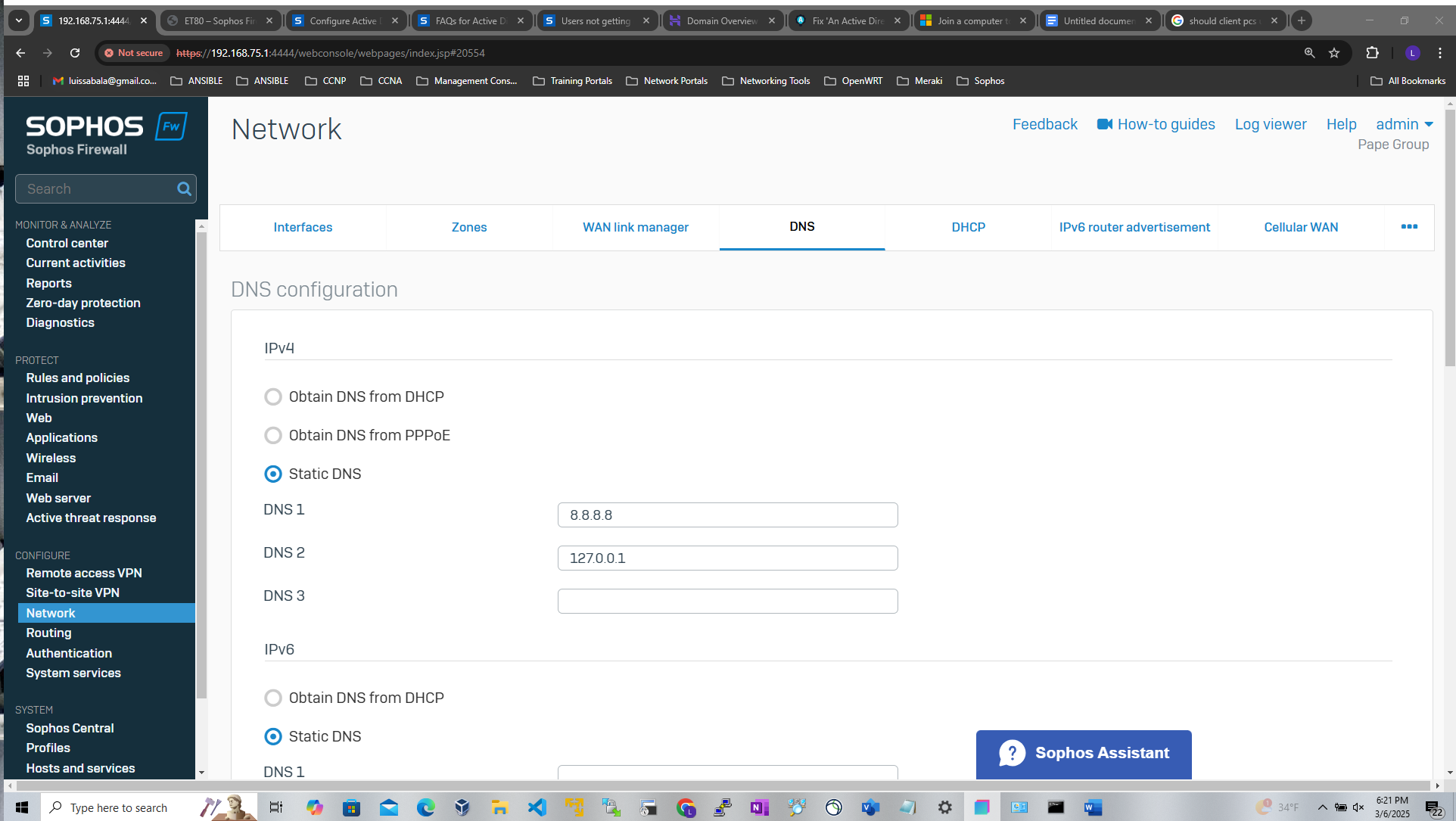
Task: Open the WAN link manager tab
Action: (636, 227)
